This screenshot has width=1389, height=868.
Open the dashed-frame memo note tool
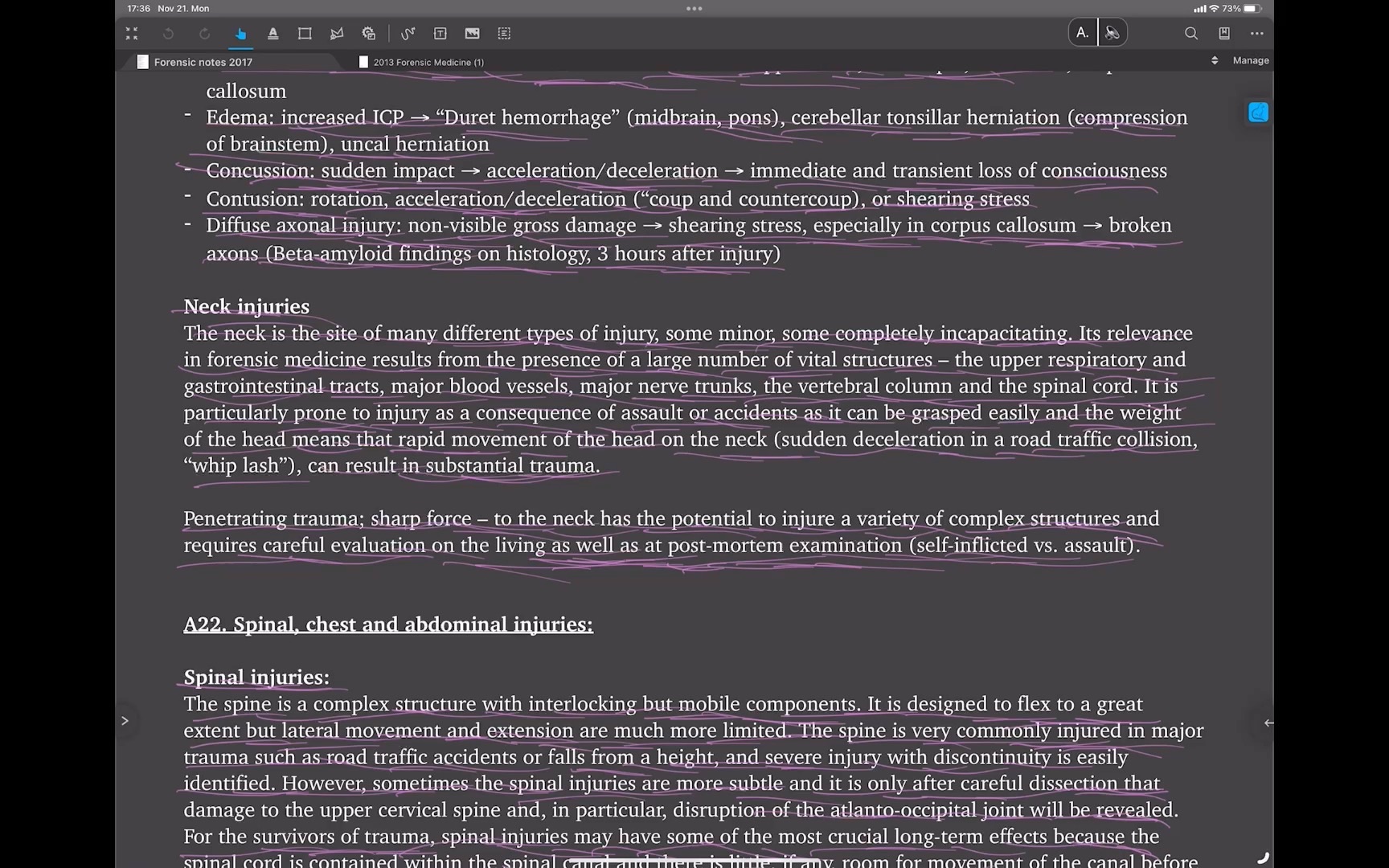[x=504, y=34]
